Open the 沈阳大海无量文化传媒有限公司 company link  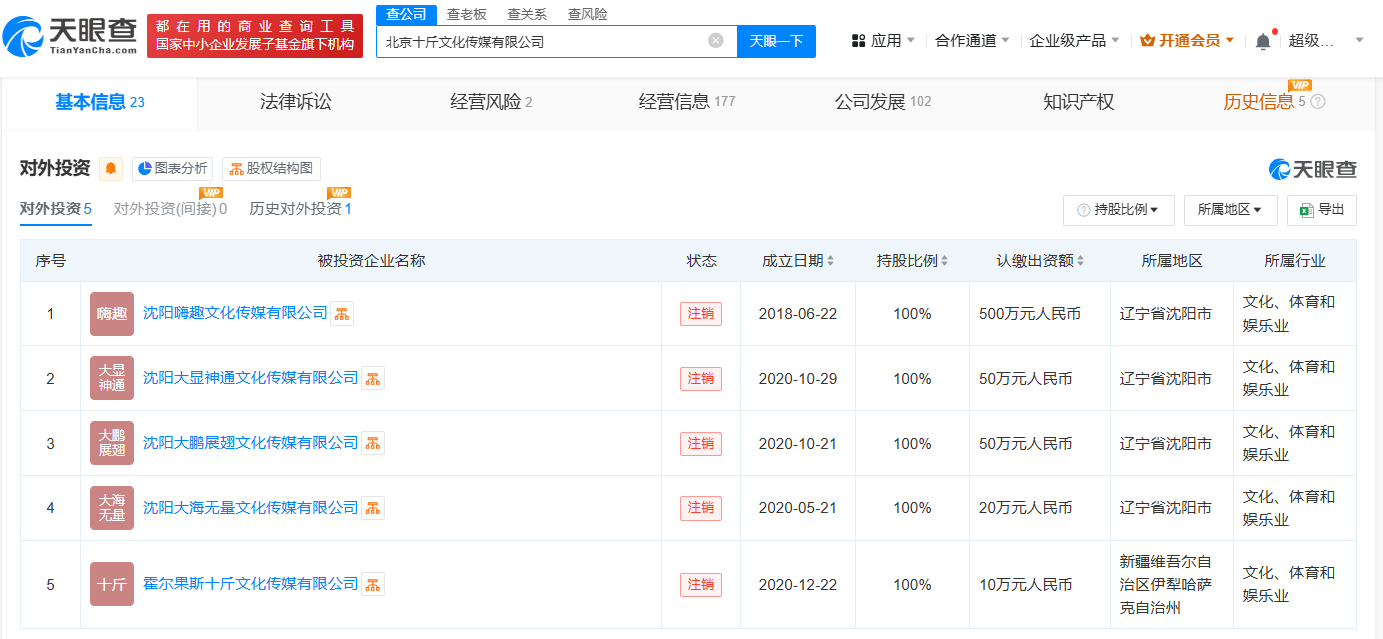(x=250, y=508)
